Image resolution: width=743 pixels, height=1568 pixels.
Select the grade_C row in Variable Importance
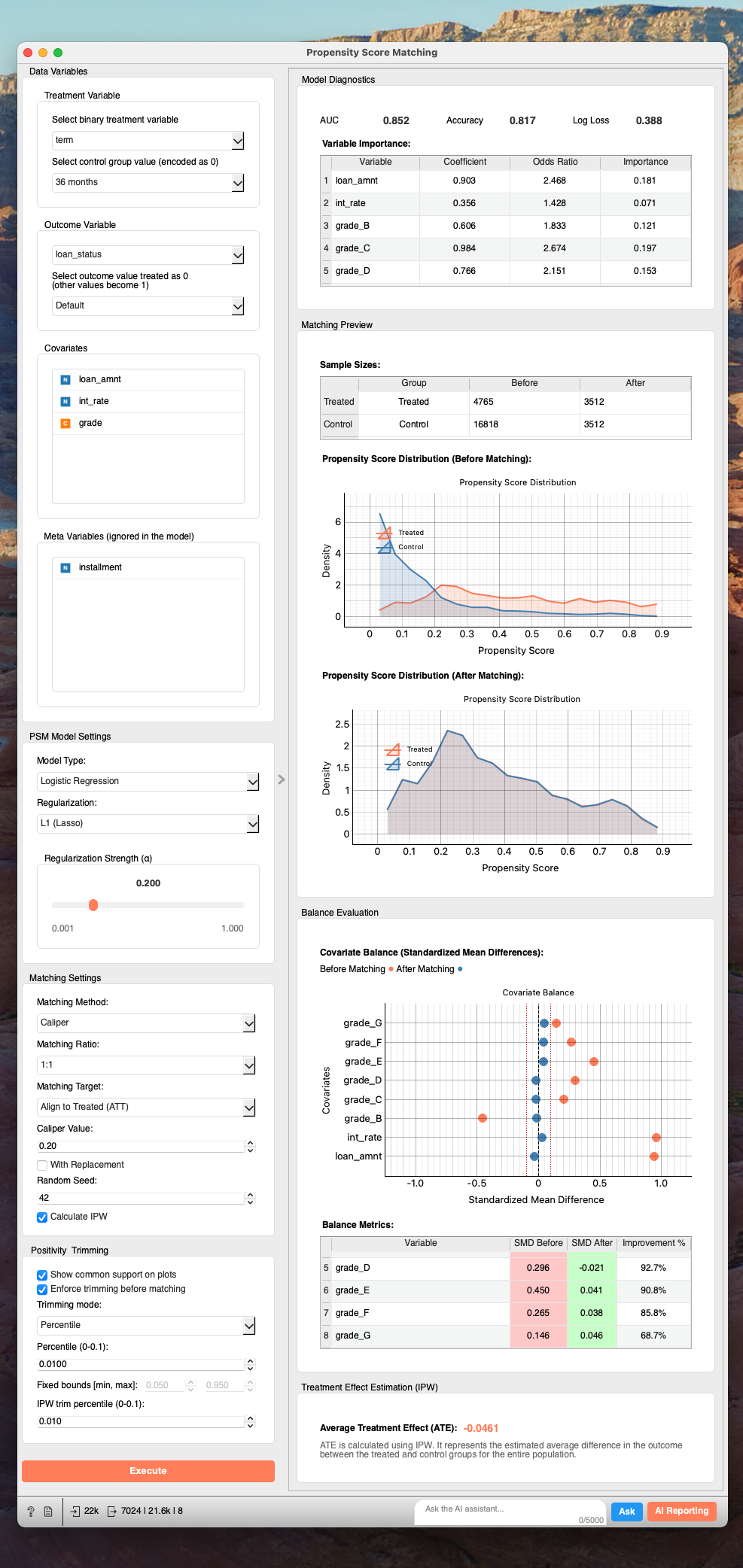pyautogui.click(x=505, y=248)
